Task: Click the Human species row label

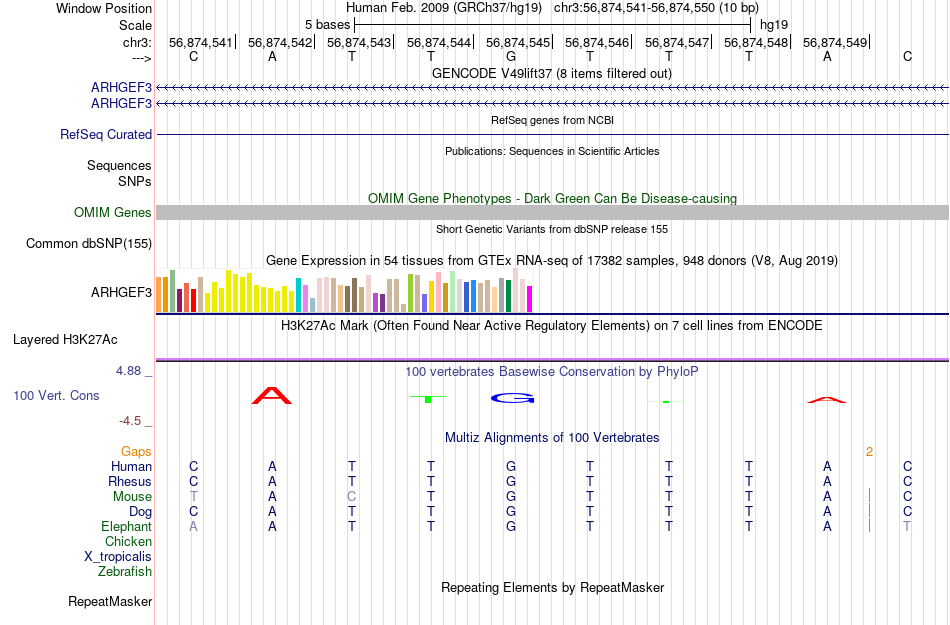Action: (131, 466)
